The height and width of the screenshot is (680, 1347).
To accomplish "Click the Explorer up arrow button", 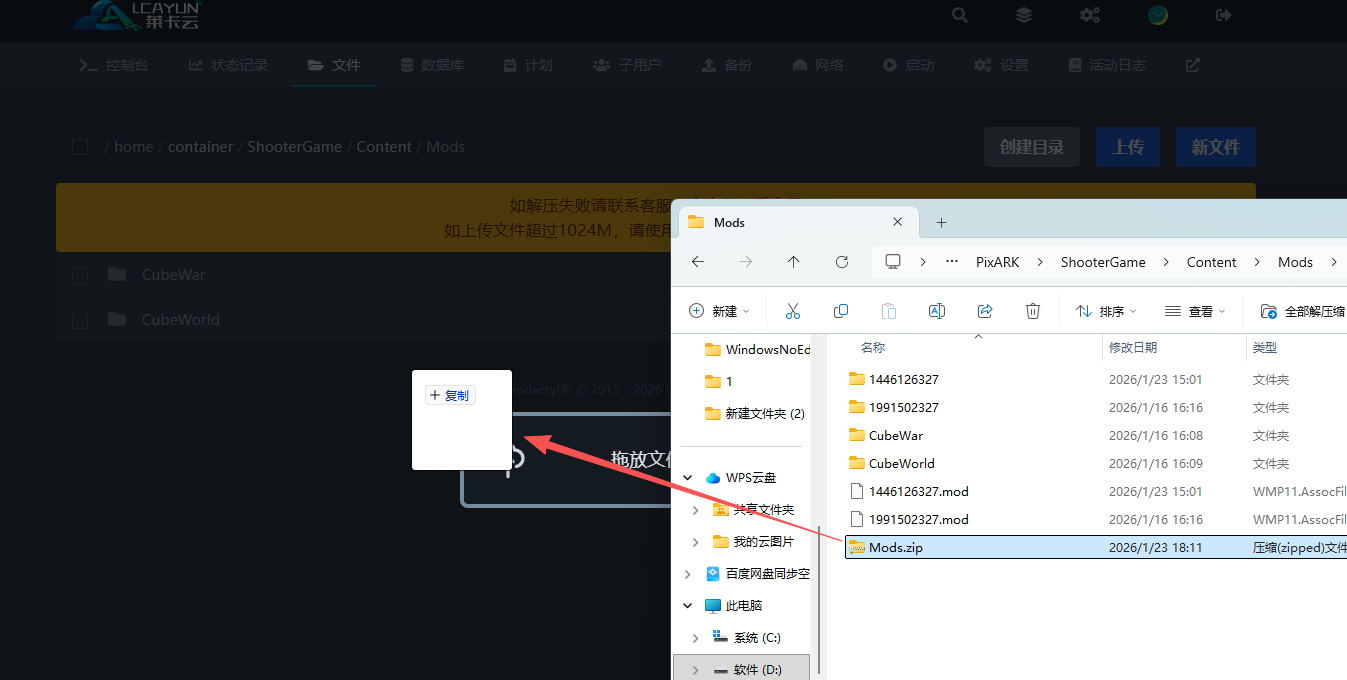I will pyautogui.click(x=794, y=262).
